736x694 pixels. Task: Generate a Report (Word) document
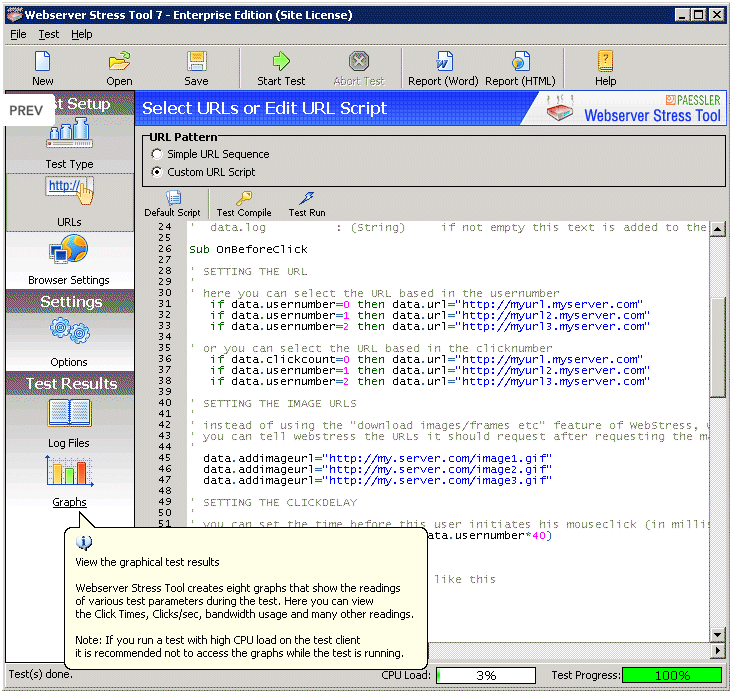tap(444, 61)
